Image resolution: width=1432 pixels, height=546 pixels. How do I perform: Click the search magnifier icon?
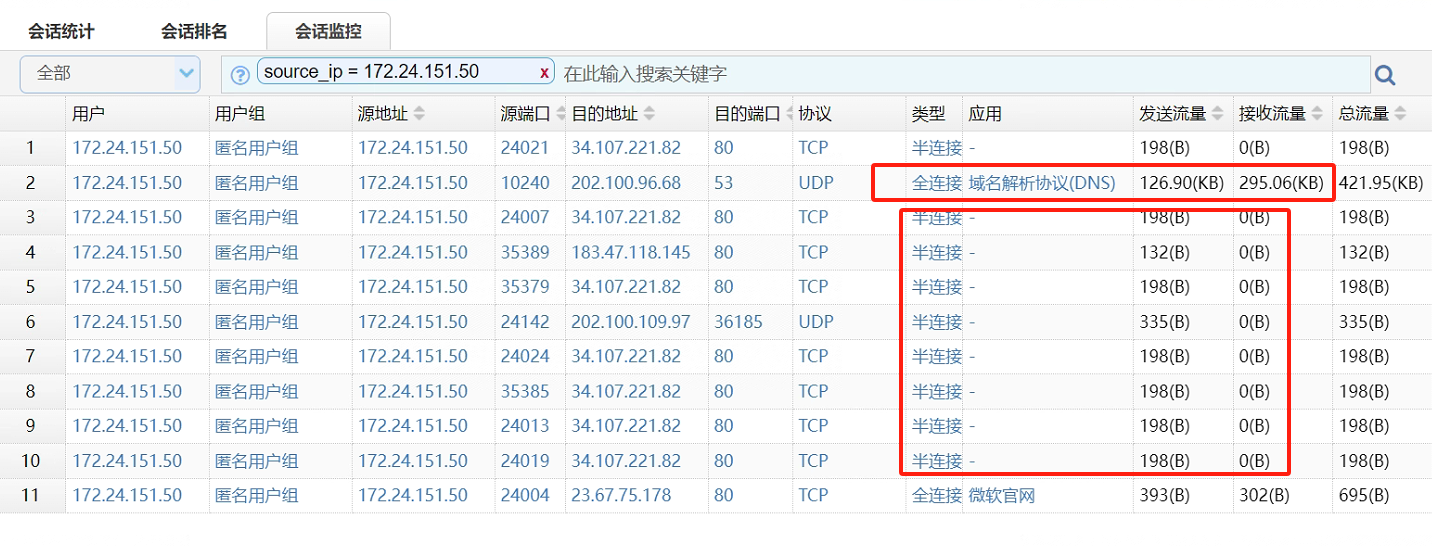[1385, 75]
